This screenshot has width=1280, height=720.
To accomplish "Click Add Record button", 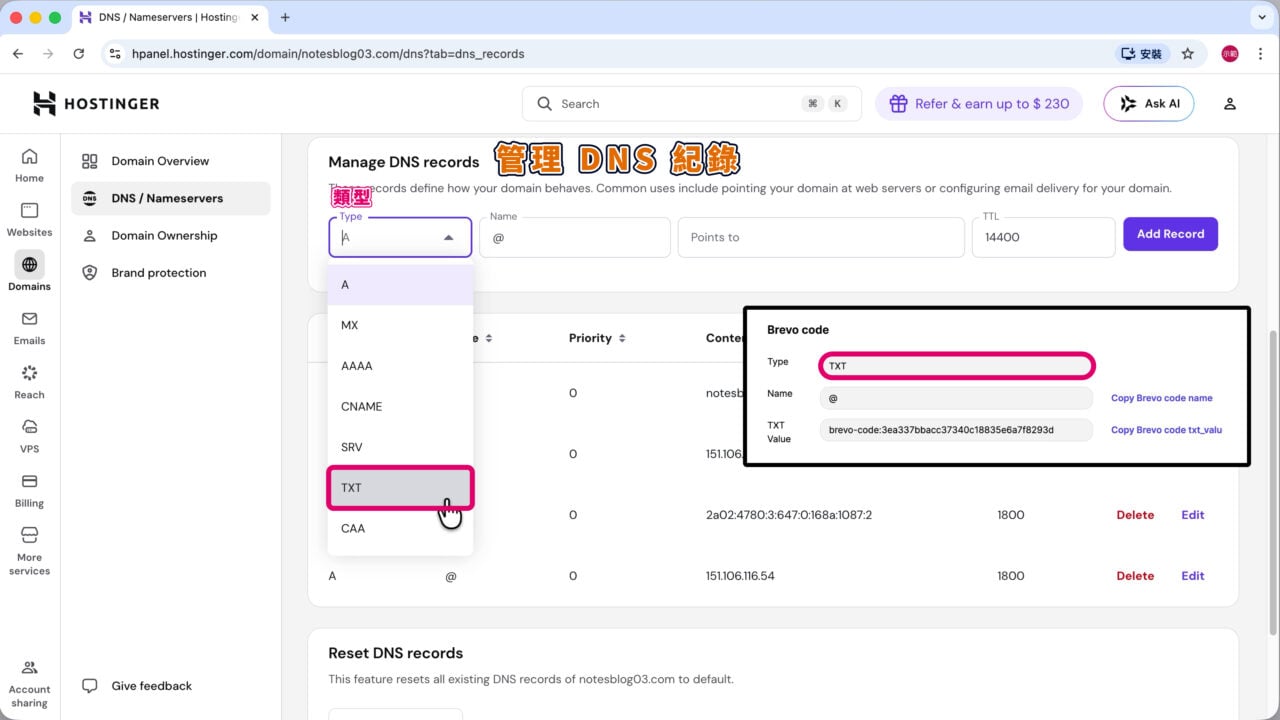I will pyautogui.click(x=1170, y=234).
